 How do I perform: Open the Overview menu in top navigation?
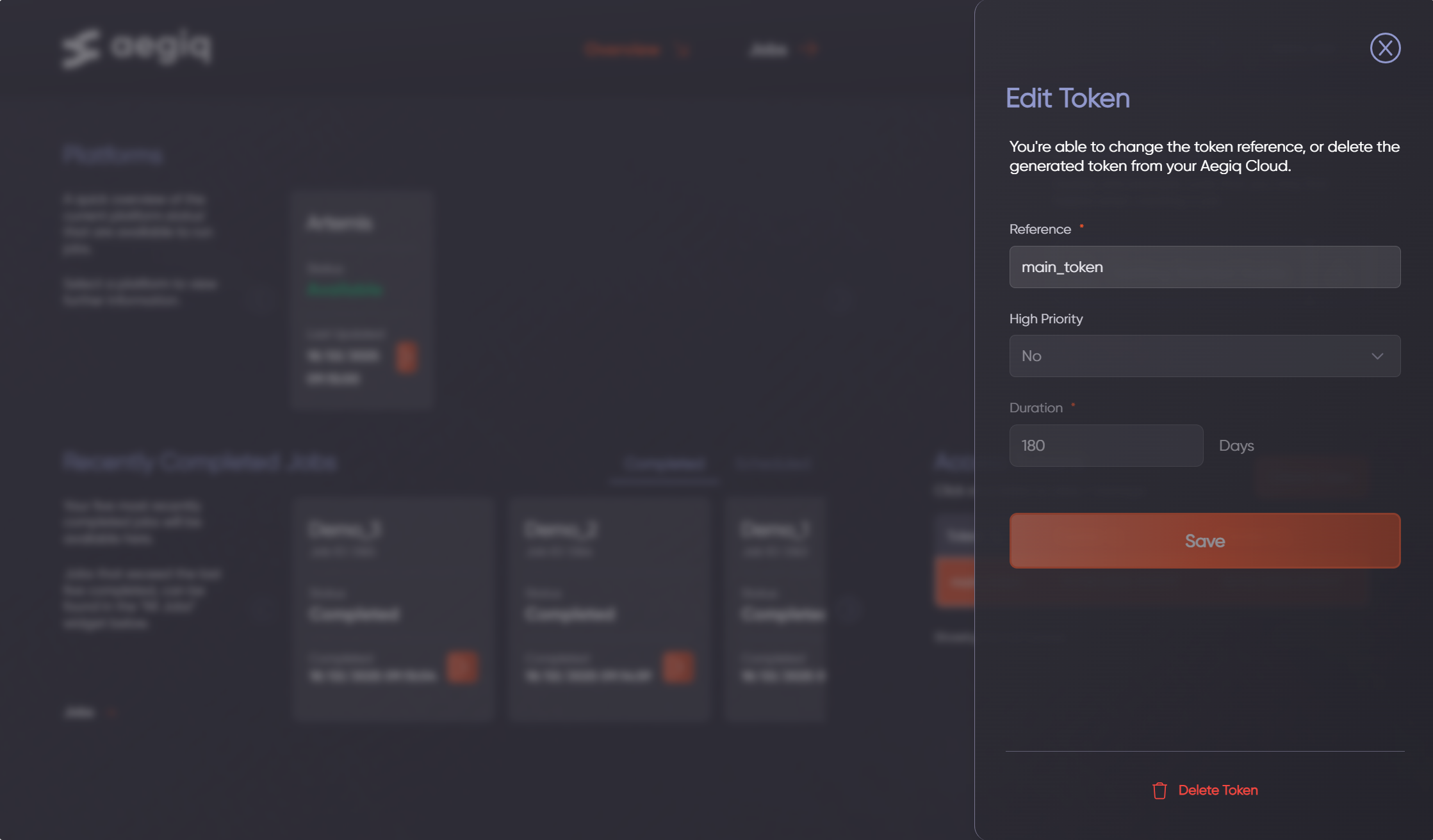pyautogui.click(x=623, y=50)
